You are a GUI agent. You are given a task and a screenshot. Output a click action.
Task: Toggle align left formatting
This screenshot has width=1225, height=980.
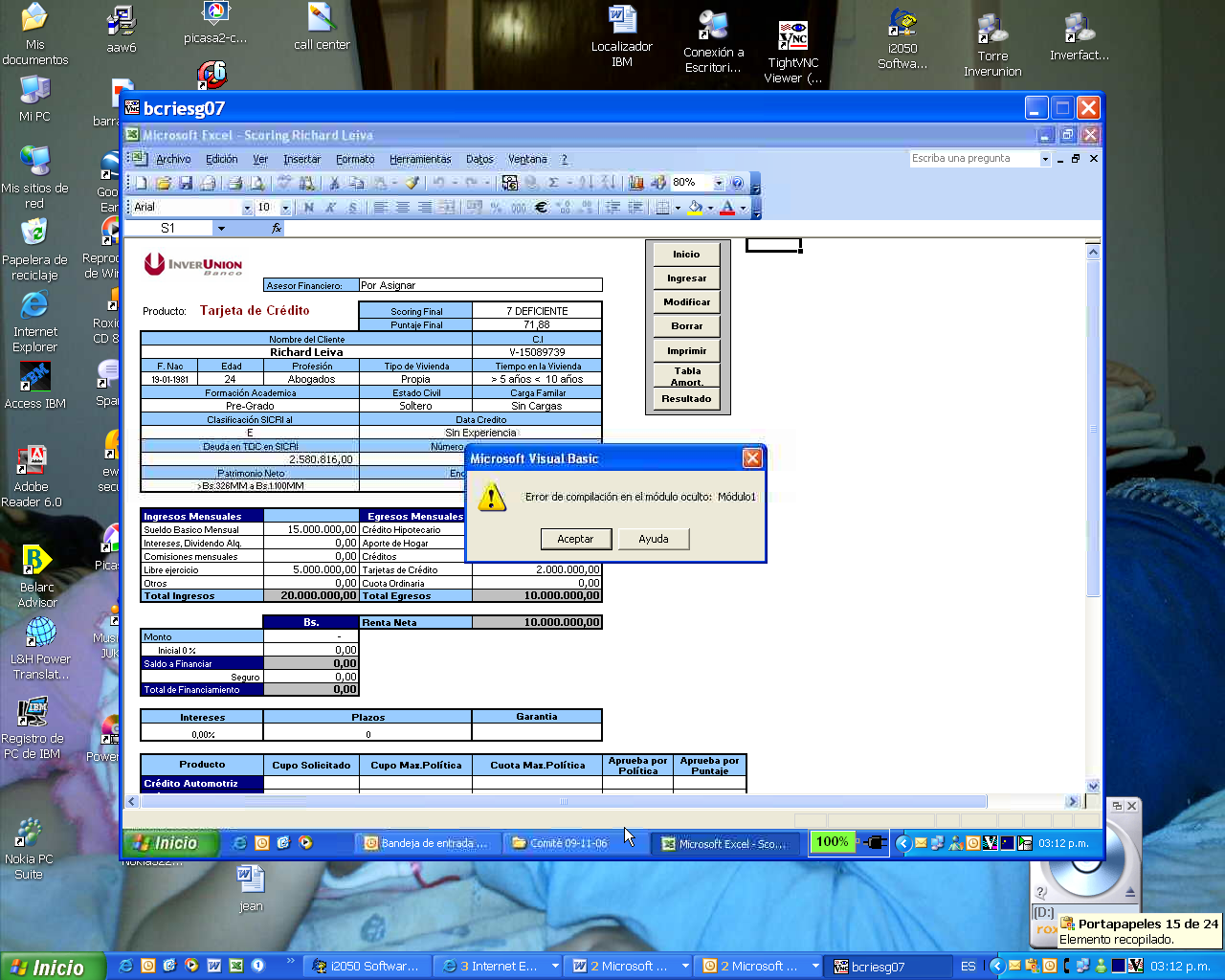point(380,207)
